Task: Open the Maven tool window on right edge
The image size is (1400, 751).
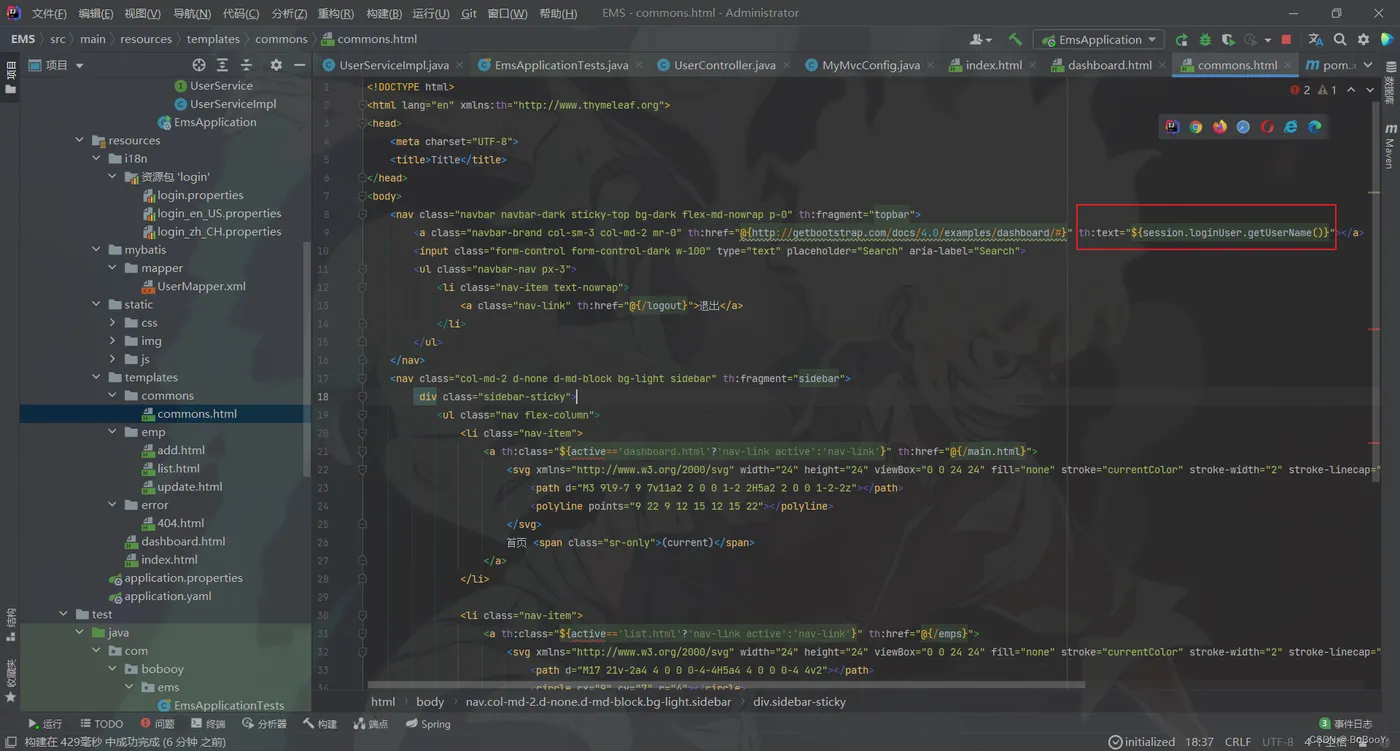Action: (x=1390, y=146)
